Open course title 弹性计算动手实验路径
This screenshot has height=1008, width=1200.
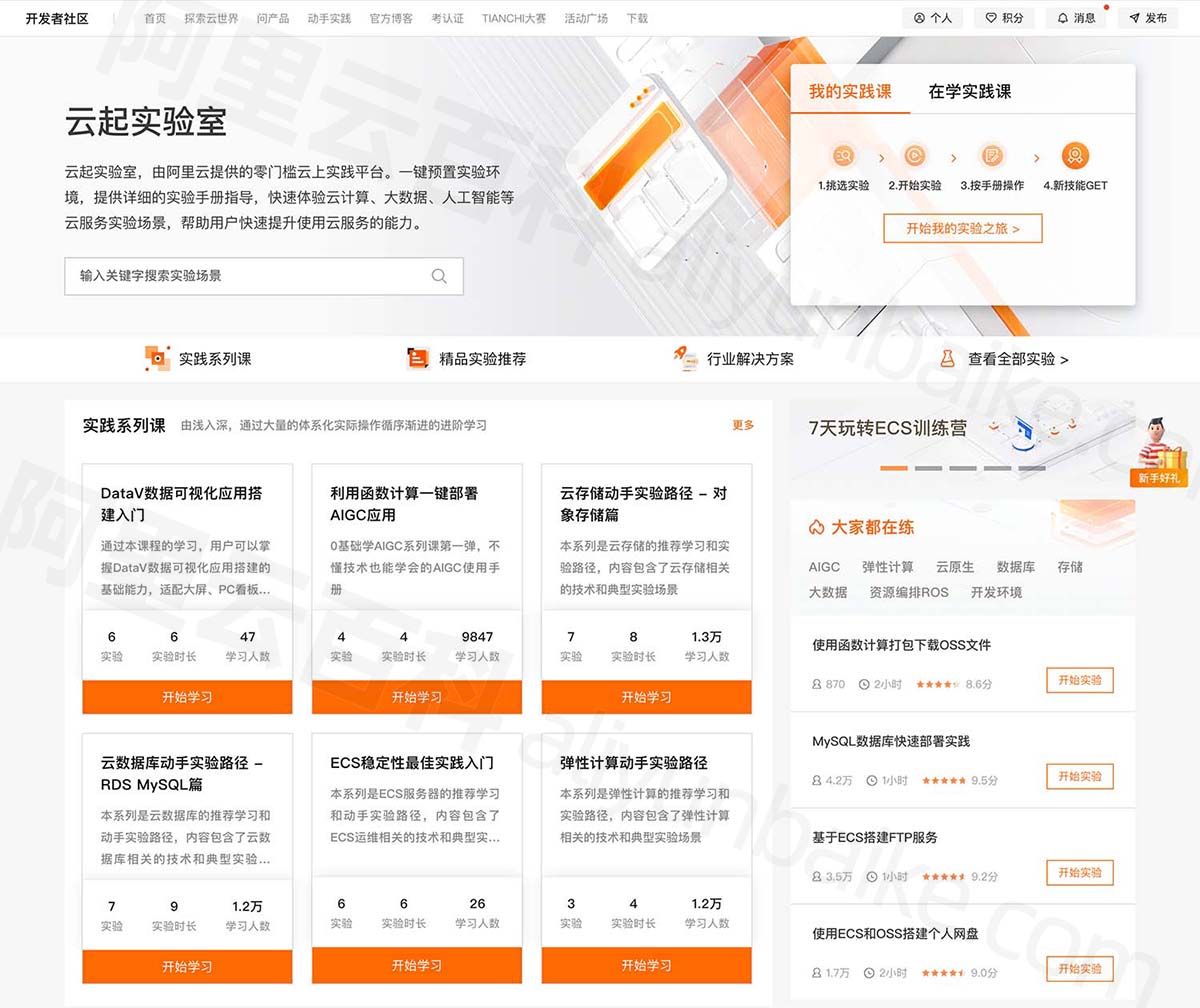click(x=634, y=763)
